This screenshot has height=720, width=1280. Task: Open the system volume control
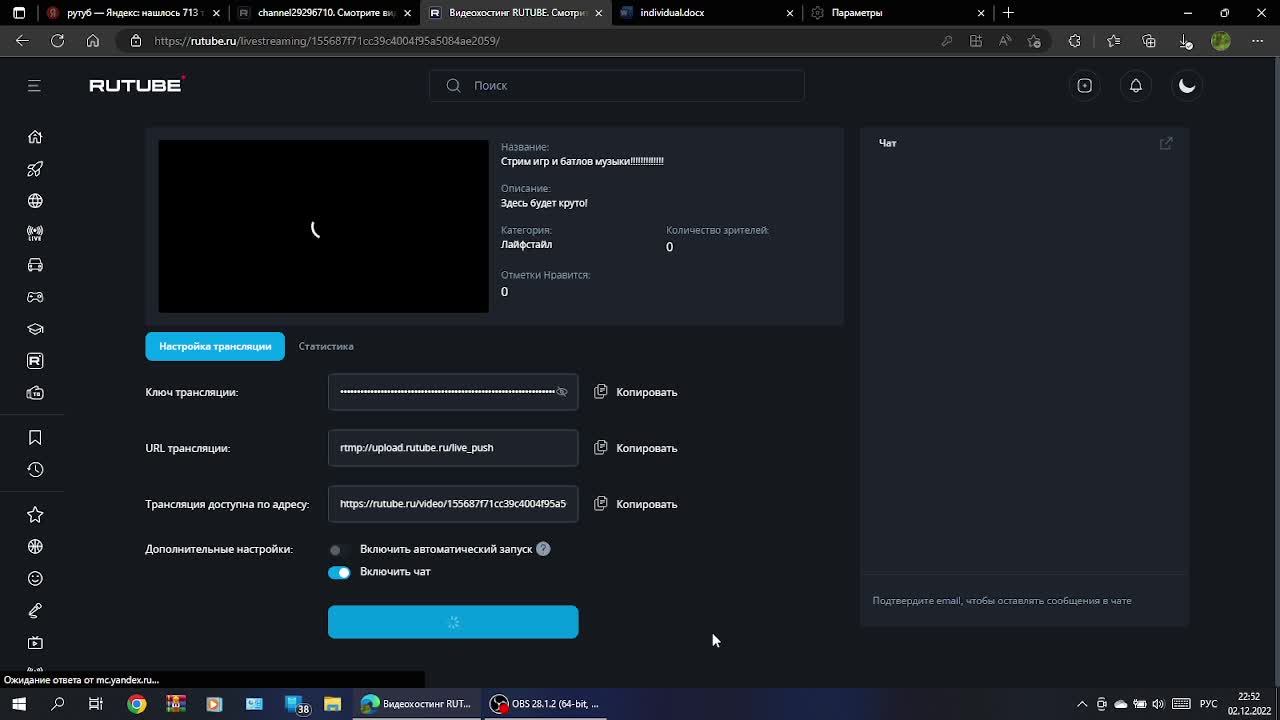pyautogui.click(x=1158, y=704)
